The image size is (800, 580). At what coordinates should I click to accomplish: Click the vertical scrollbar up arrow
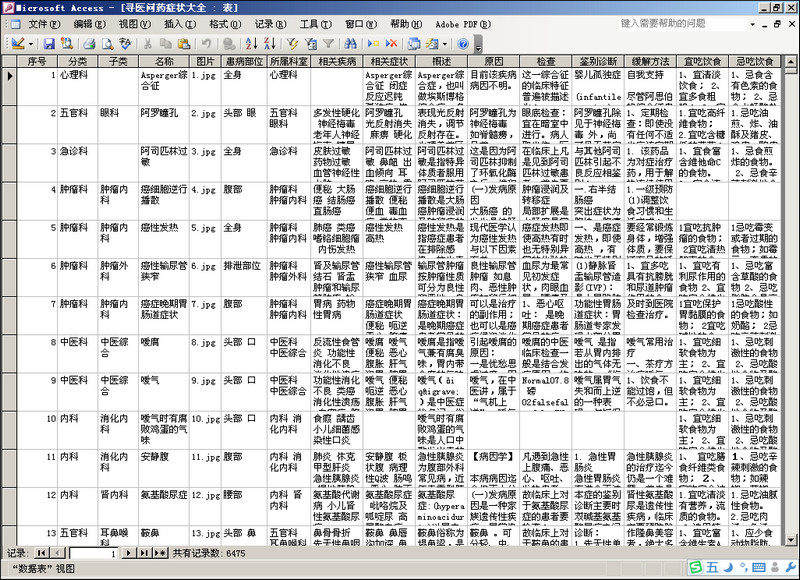coord(790,61)
